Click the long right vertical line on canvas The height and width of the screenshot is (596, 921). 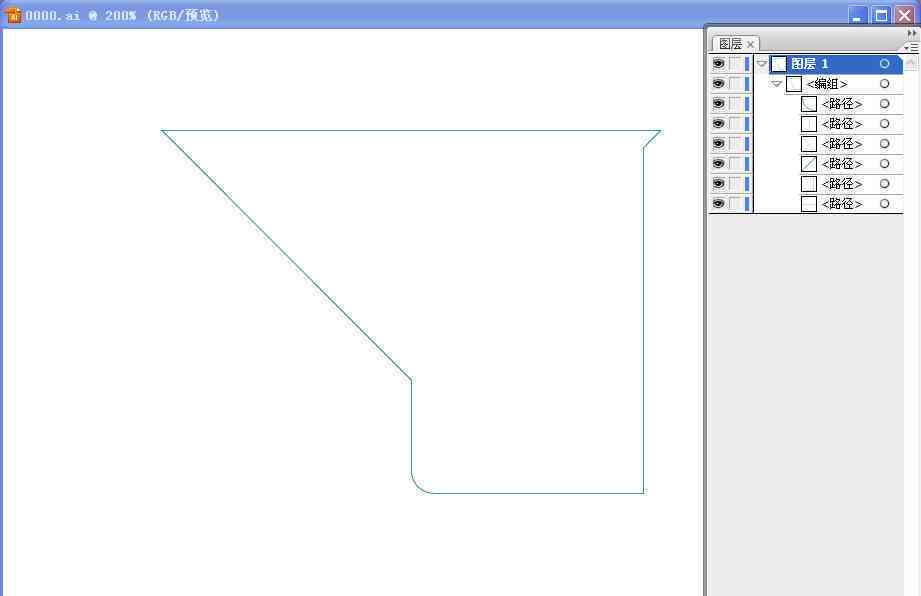644,320
